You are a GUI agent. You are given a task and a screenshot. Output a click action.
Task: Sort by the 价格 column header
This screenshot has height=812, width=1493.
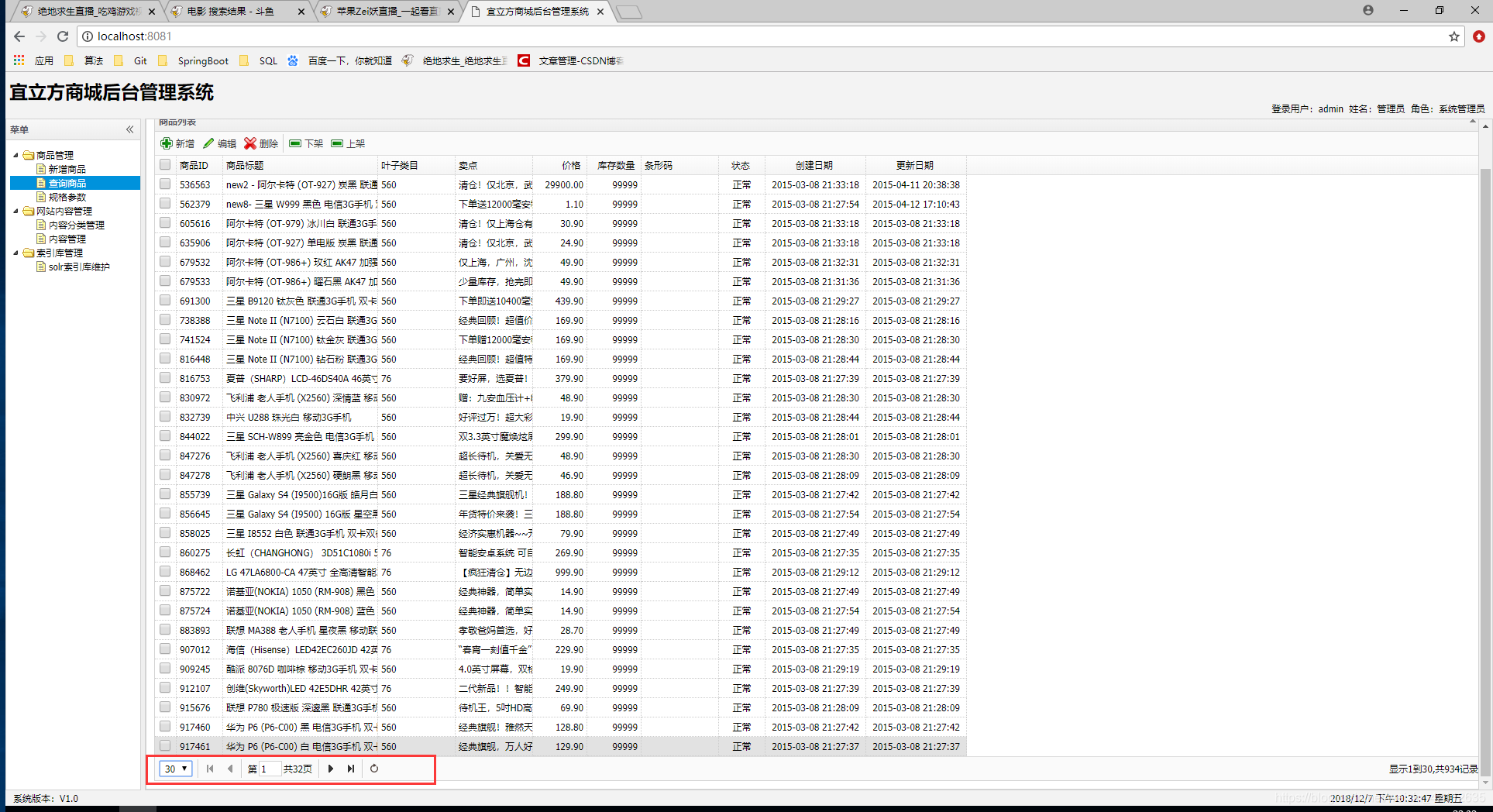tap(559, 165)
